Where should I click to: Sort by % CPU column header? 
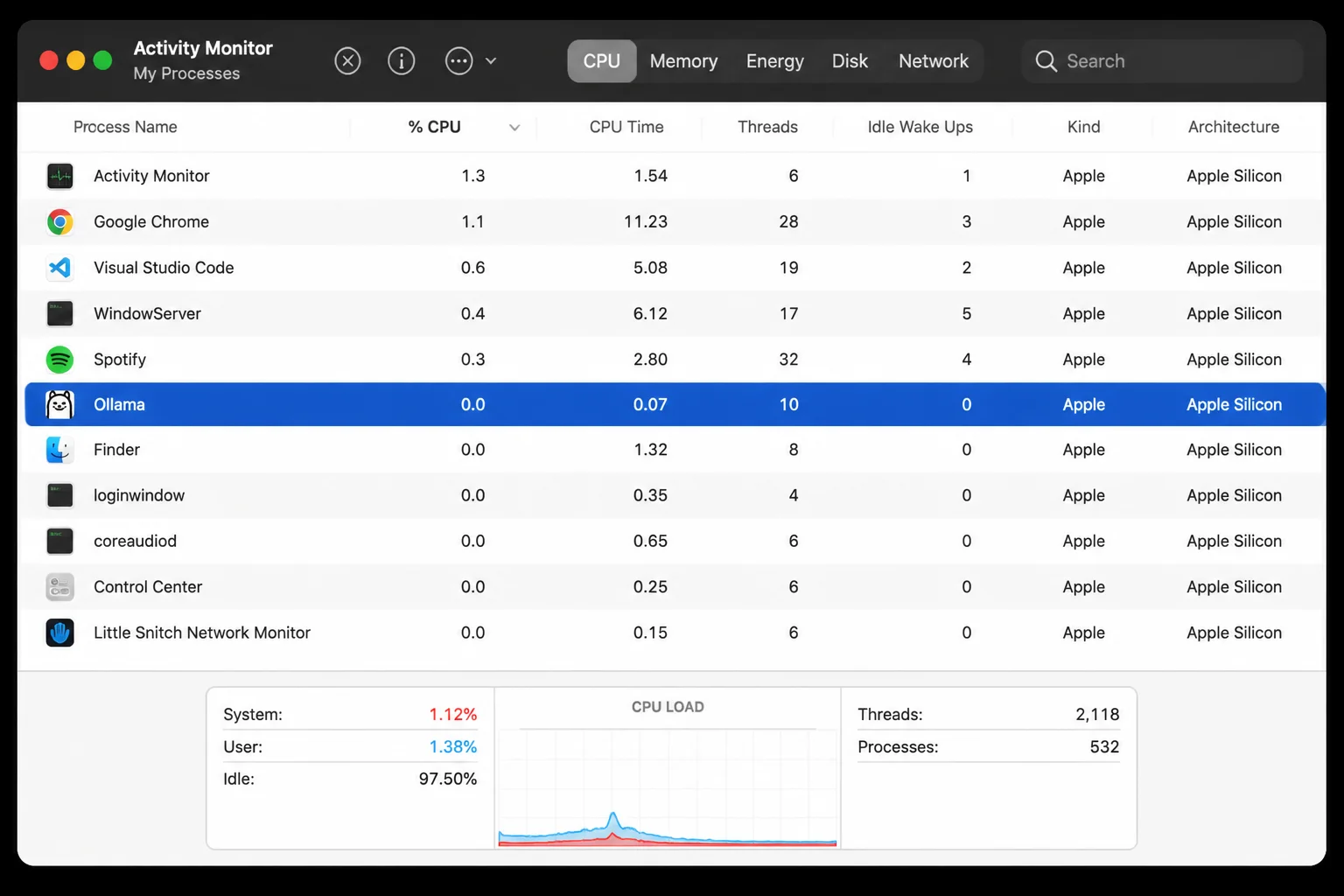(434, 127)
